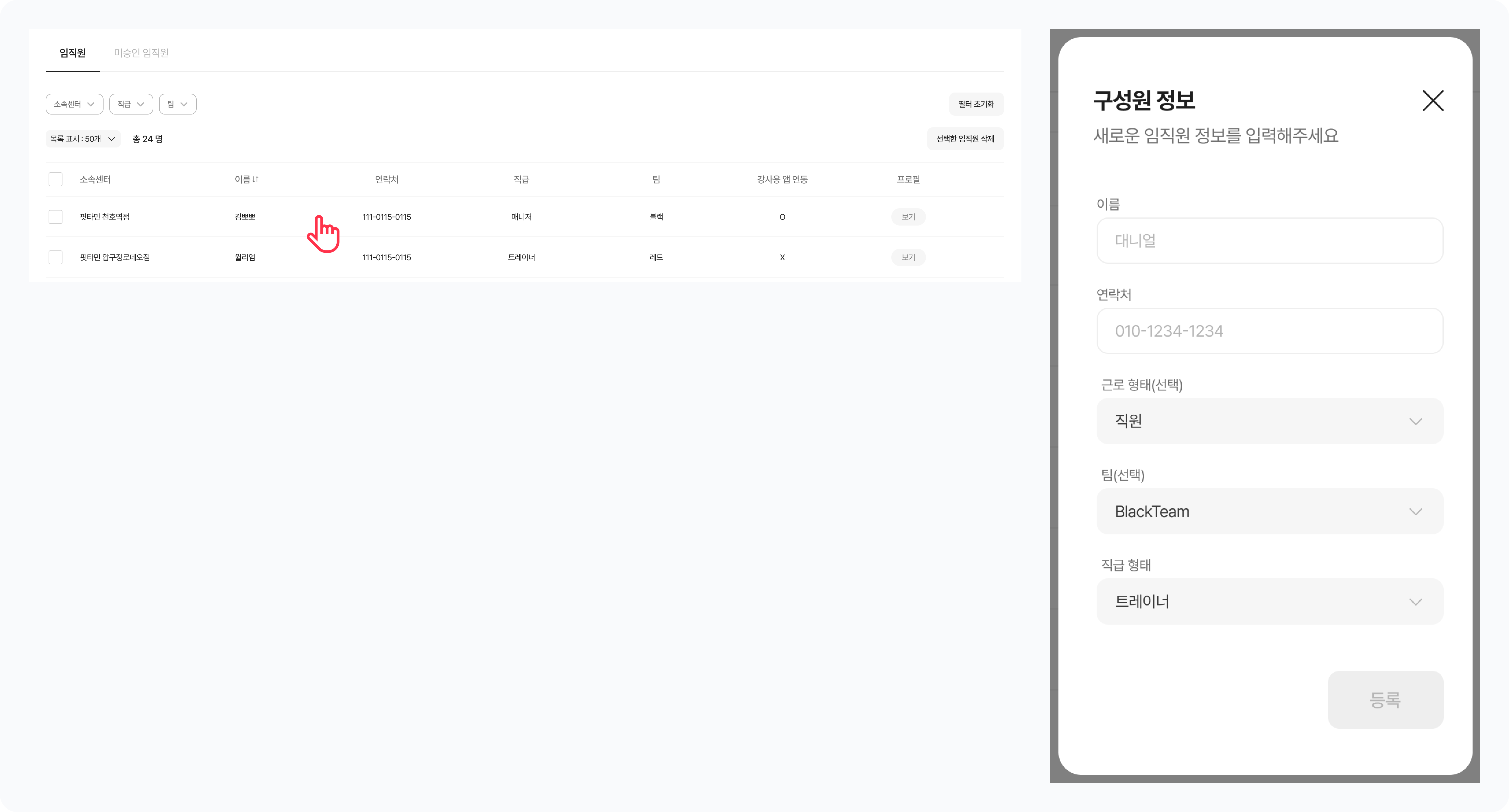Image resolution: width=1509 pixels, height=812 pixels.
Task: Switch to the 미승인 임직원 tab
Action: pos(141,53)
